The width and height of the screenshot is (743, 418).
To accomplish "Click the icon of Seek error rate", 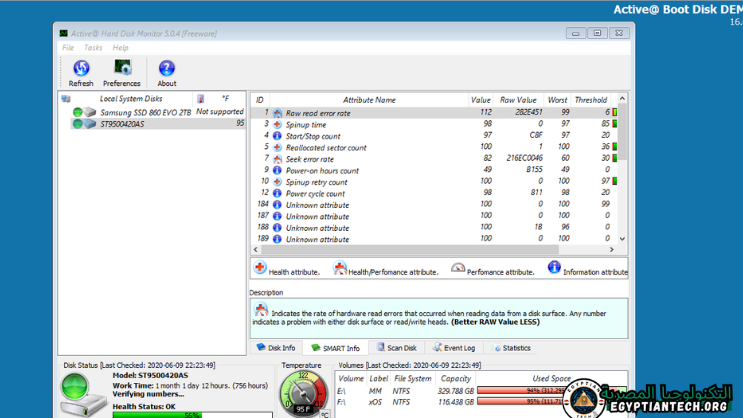I will [278, 159].
